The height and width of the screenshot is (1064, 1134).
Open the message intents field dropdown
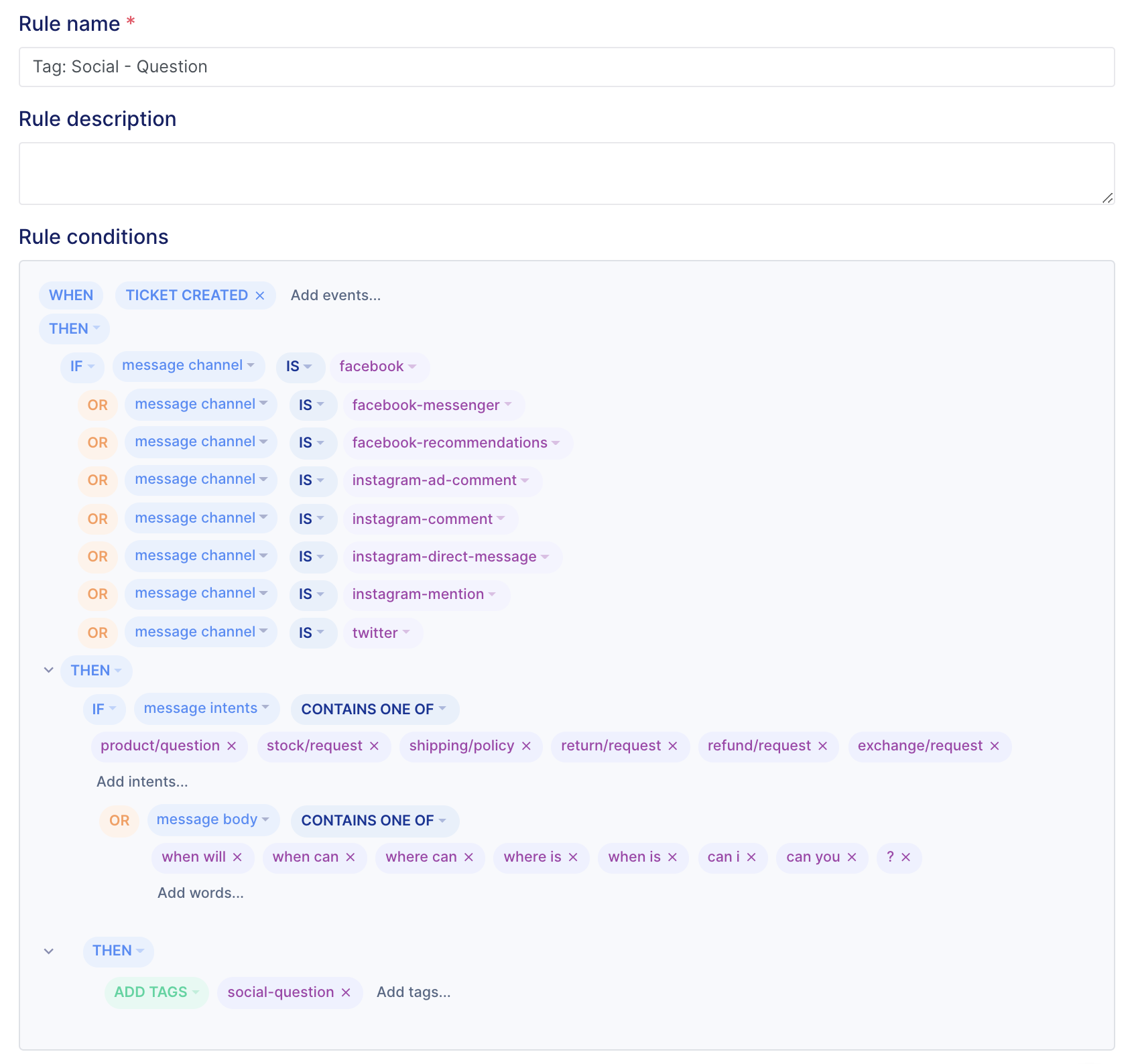click(206, 708)
